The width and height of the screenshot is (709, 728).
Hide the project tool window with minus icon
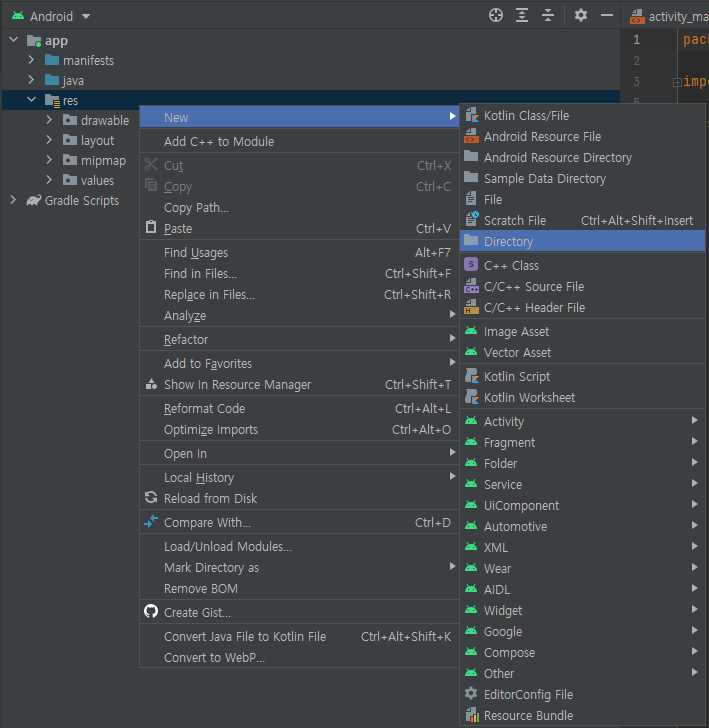606,15
